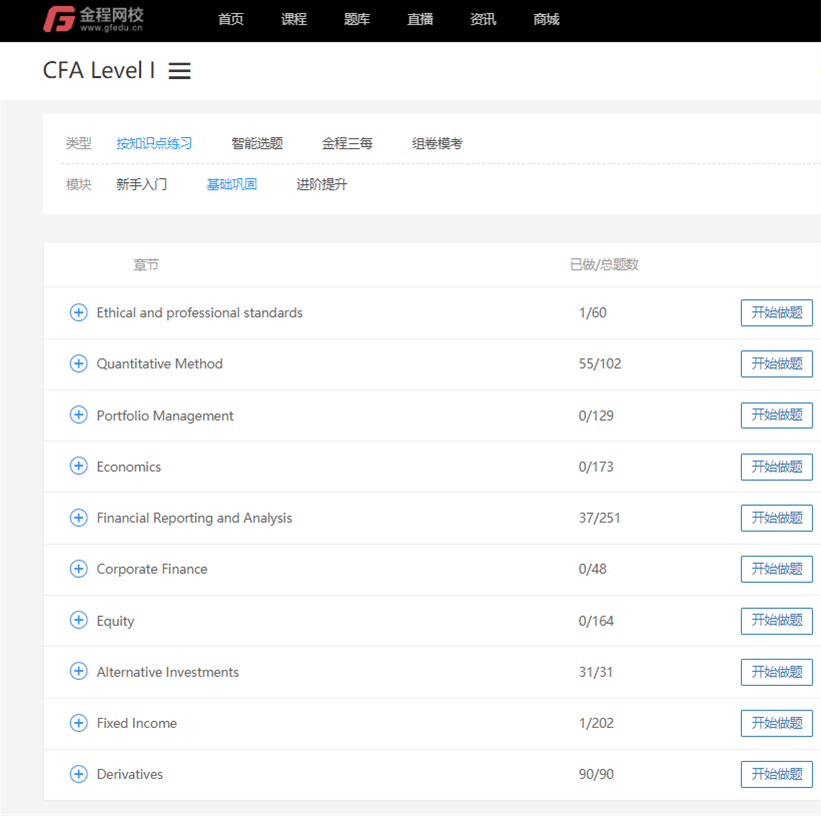Viewport: 821px width, 816px height.
Task: Open 资讯 in the top navigation
Action: tap(483, 19)
